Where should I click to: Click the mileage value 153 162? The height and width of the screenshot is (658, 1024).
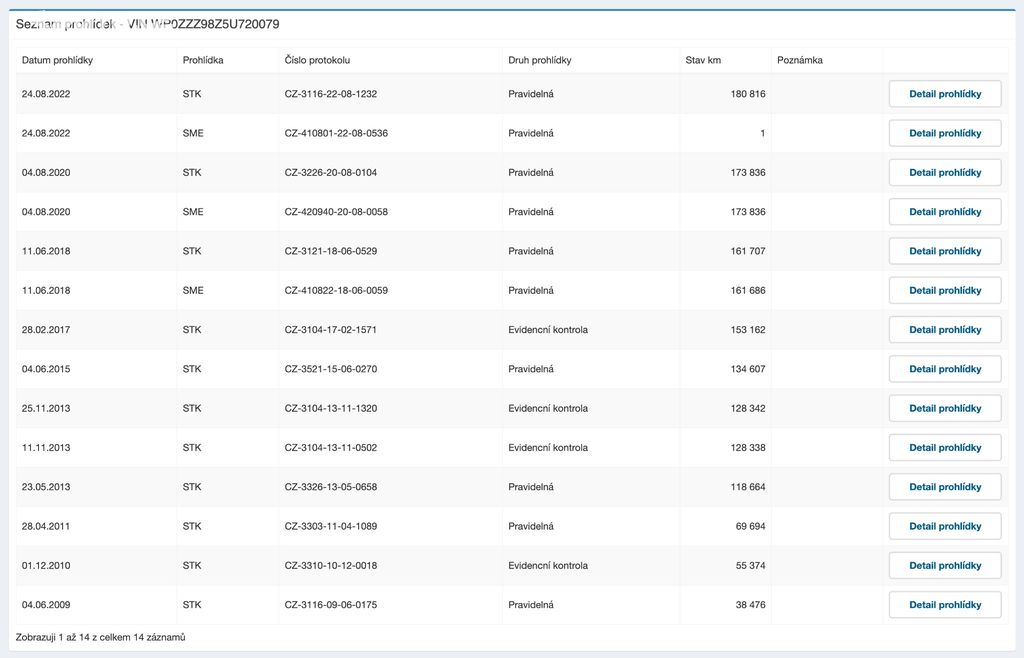[748, 330]
